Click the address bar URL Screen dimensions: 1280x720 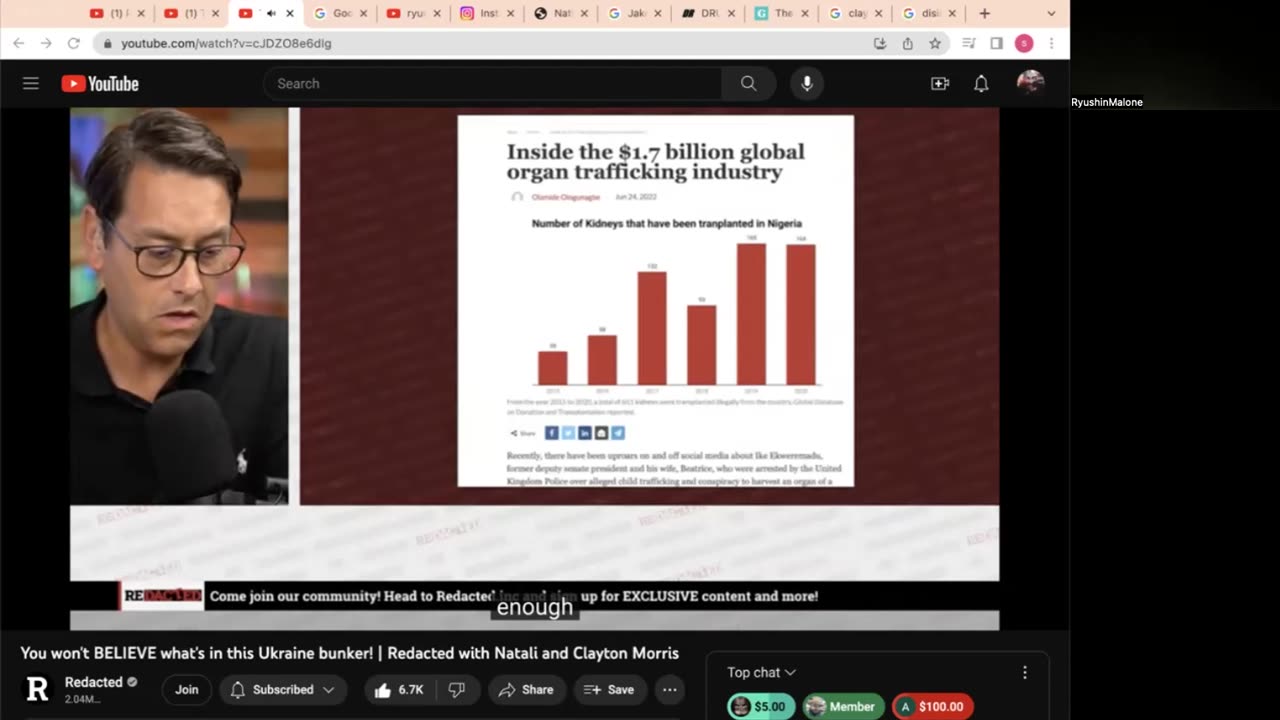point(227,43)
